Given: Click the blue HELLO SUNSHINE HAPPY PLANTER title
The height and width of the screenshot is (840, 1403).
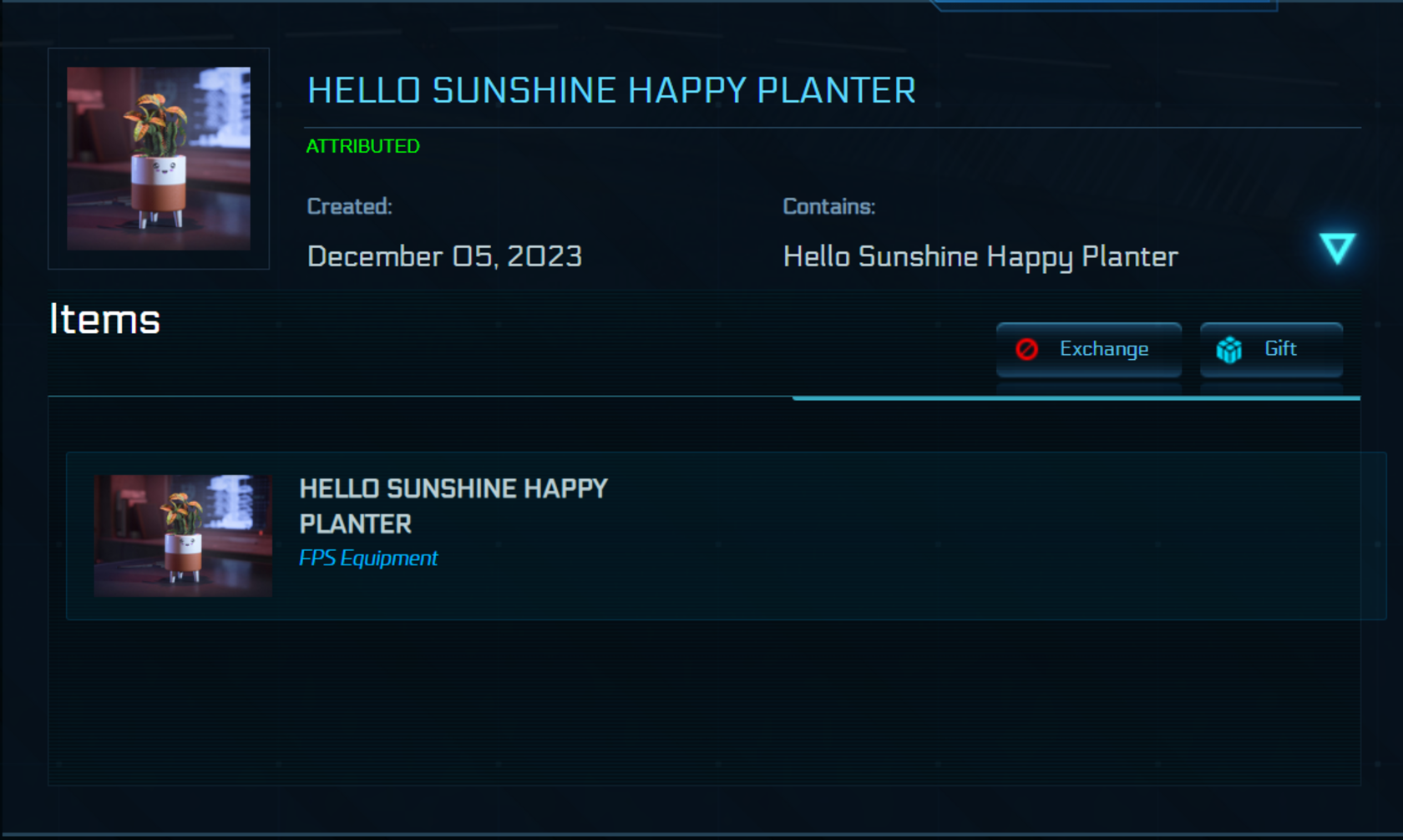Looking at the screenshot, I should coord(611,90).
